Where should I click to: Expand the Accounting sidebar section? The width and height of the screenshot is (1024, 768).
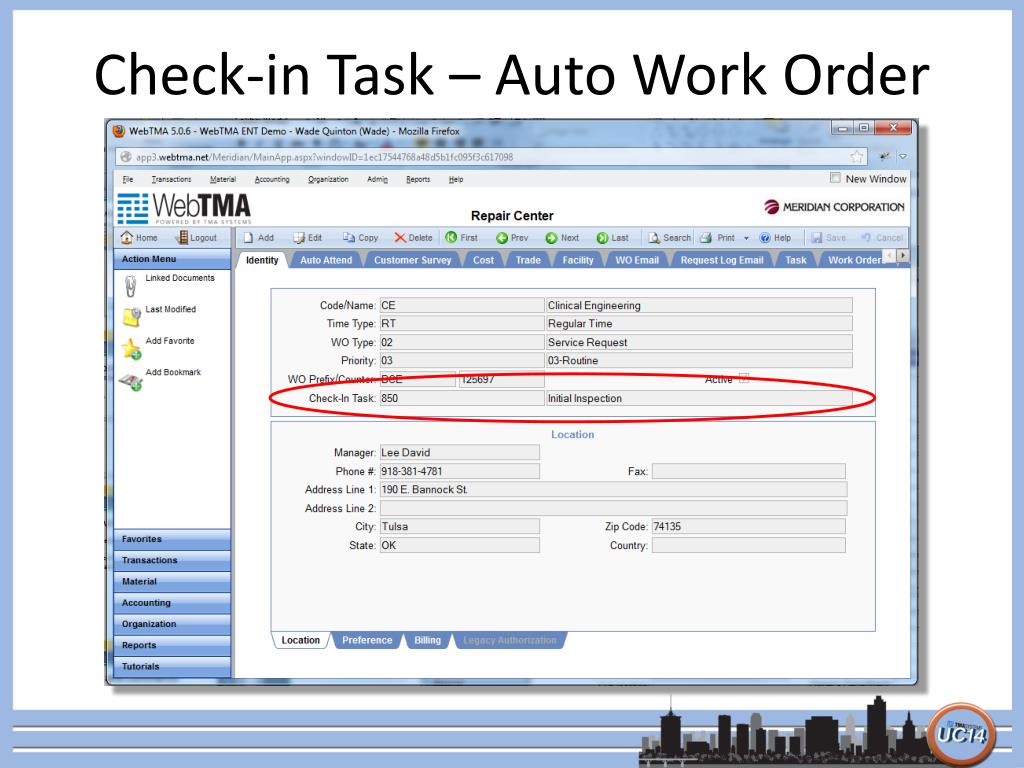pyautogui.click(x=172, y=603)
